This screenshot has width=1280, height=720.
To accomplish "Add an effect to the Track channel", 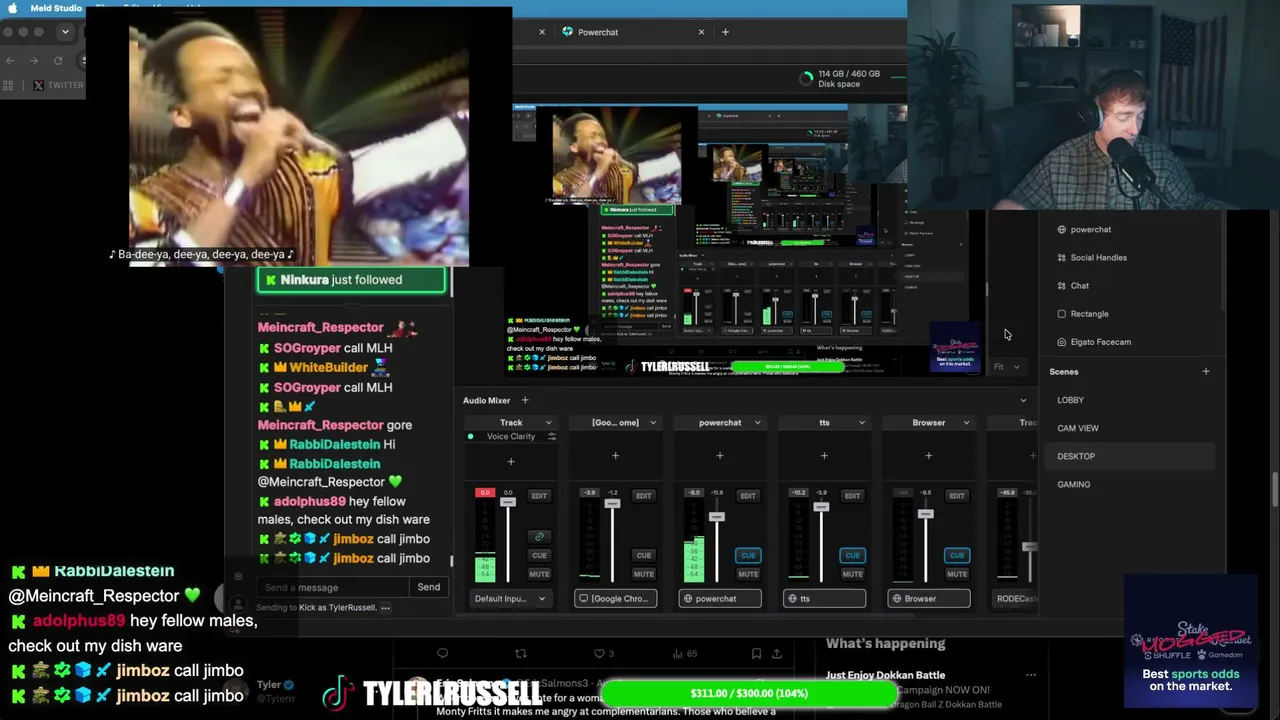I will tap(511, 462).
